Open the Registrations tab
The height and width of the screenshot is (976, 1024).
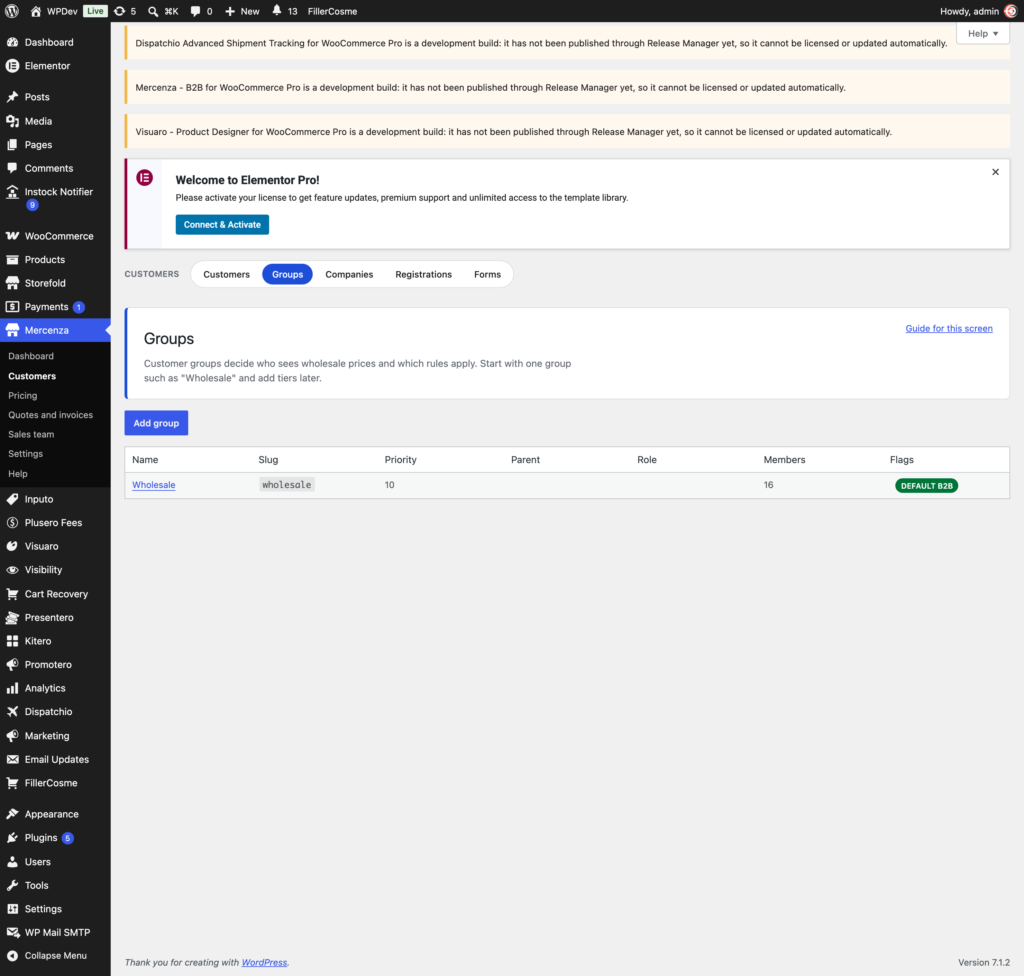(423, 274)
